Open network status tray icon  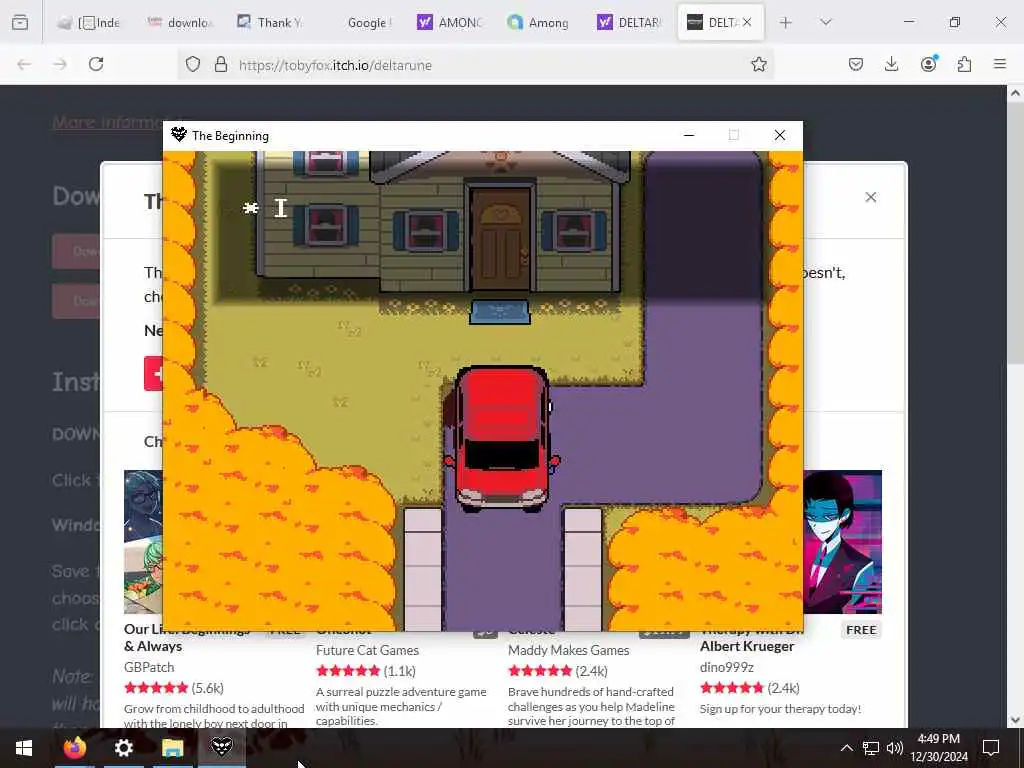871,748
